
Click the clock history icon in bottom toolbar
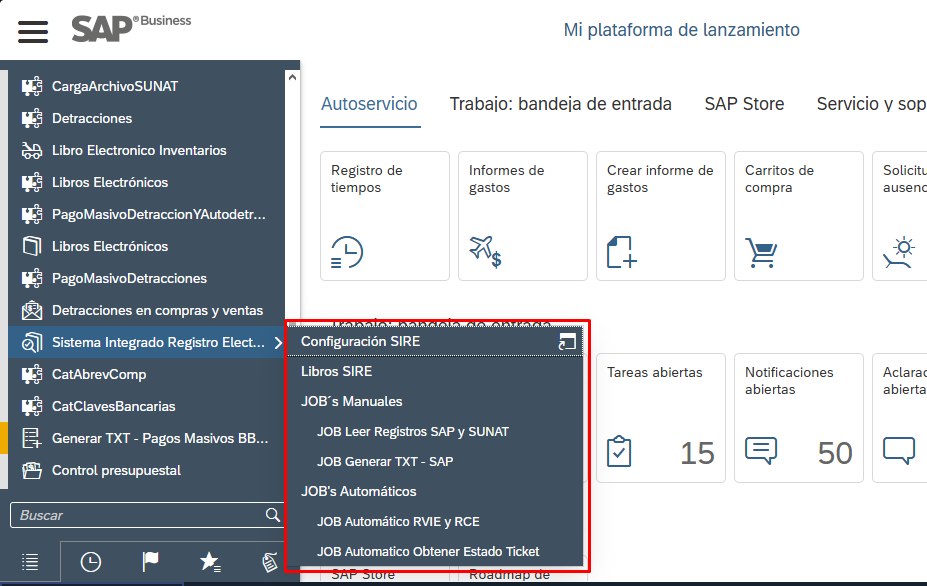[90, 562]
